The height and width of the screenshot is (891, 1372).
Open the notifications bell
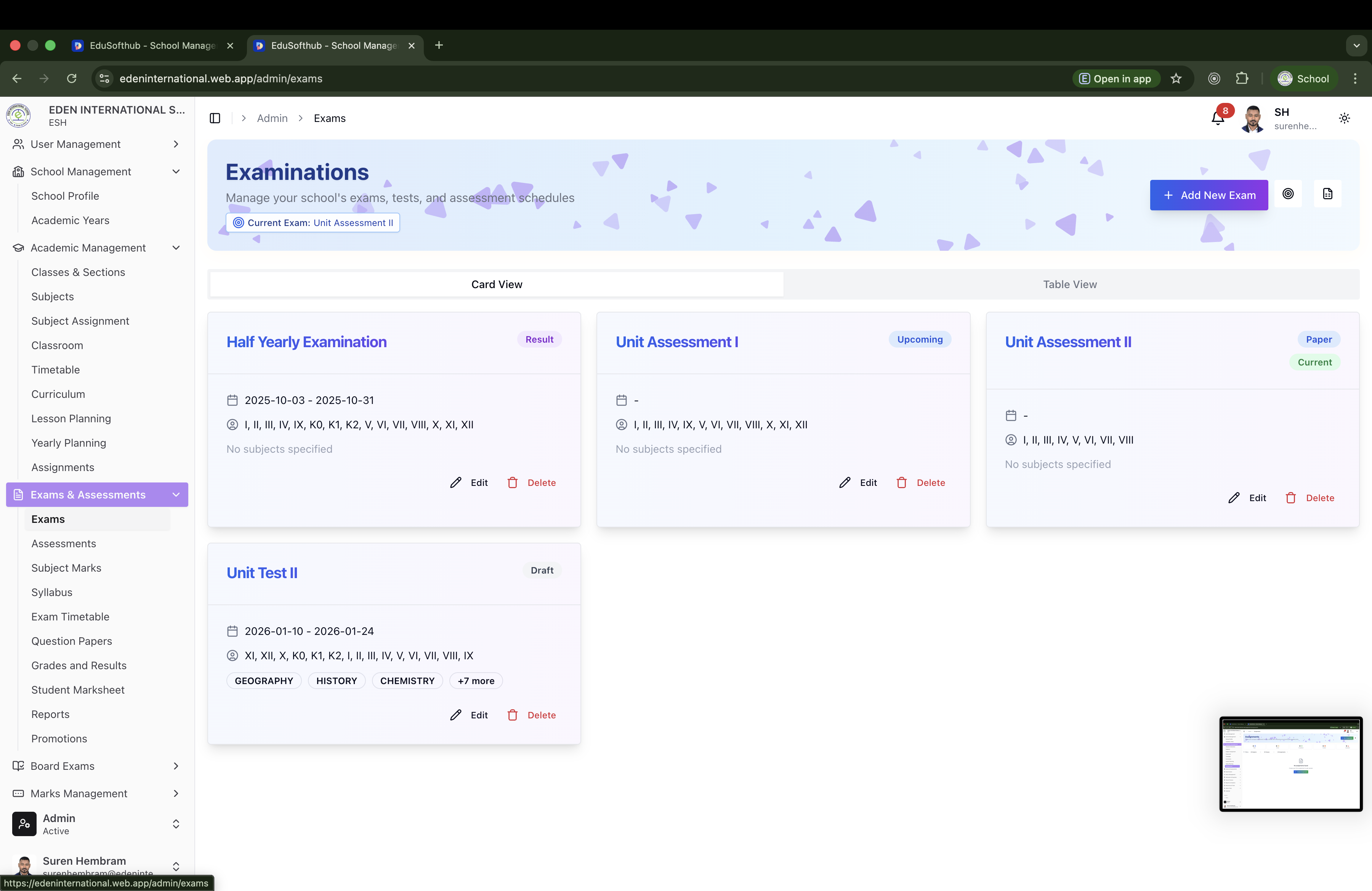pyautogui.click(x=1218, y=118)
